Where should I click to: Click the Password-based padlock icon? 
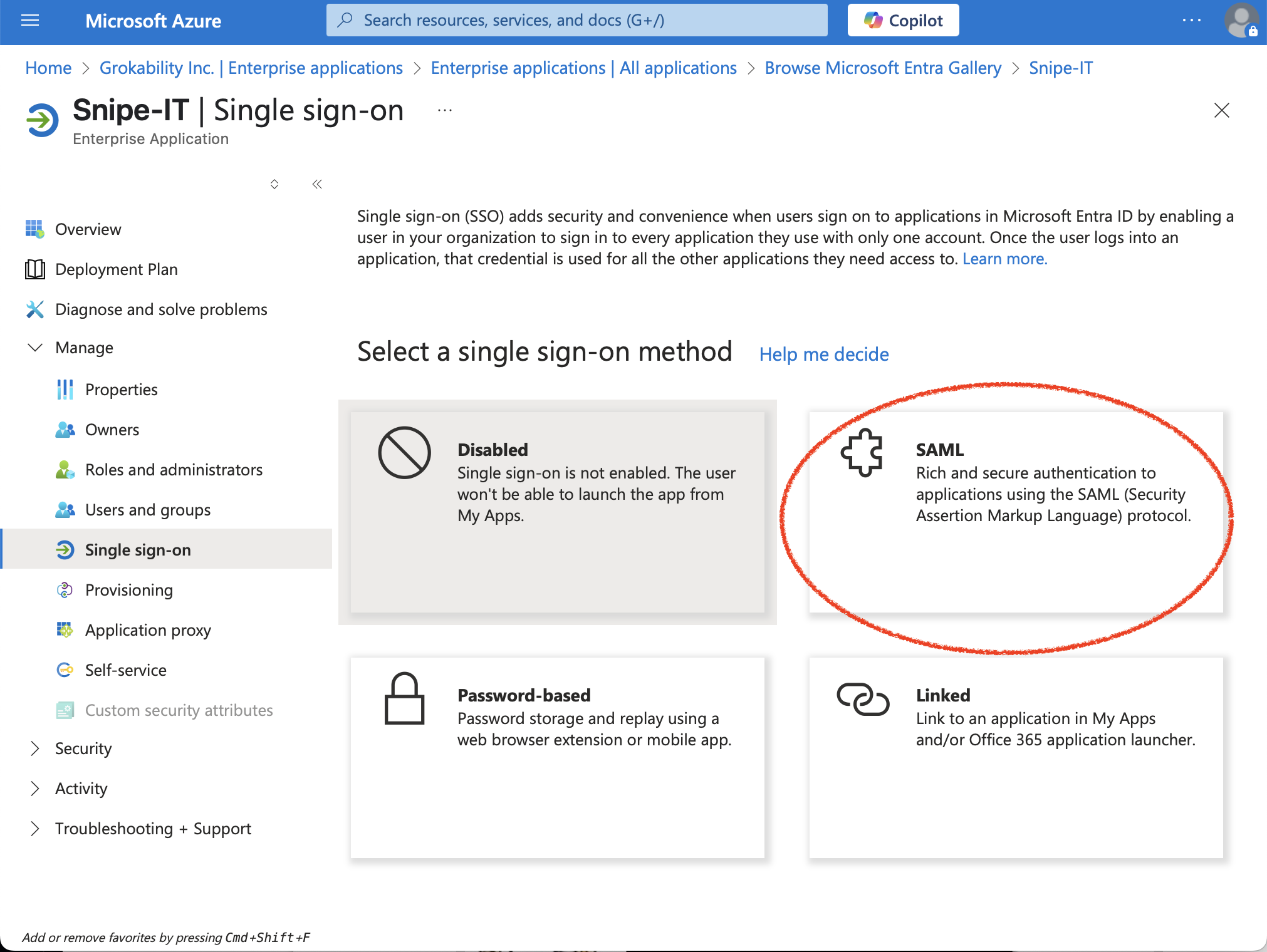point(404,698)
